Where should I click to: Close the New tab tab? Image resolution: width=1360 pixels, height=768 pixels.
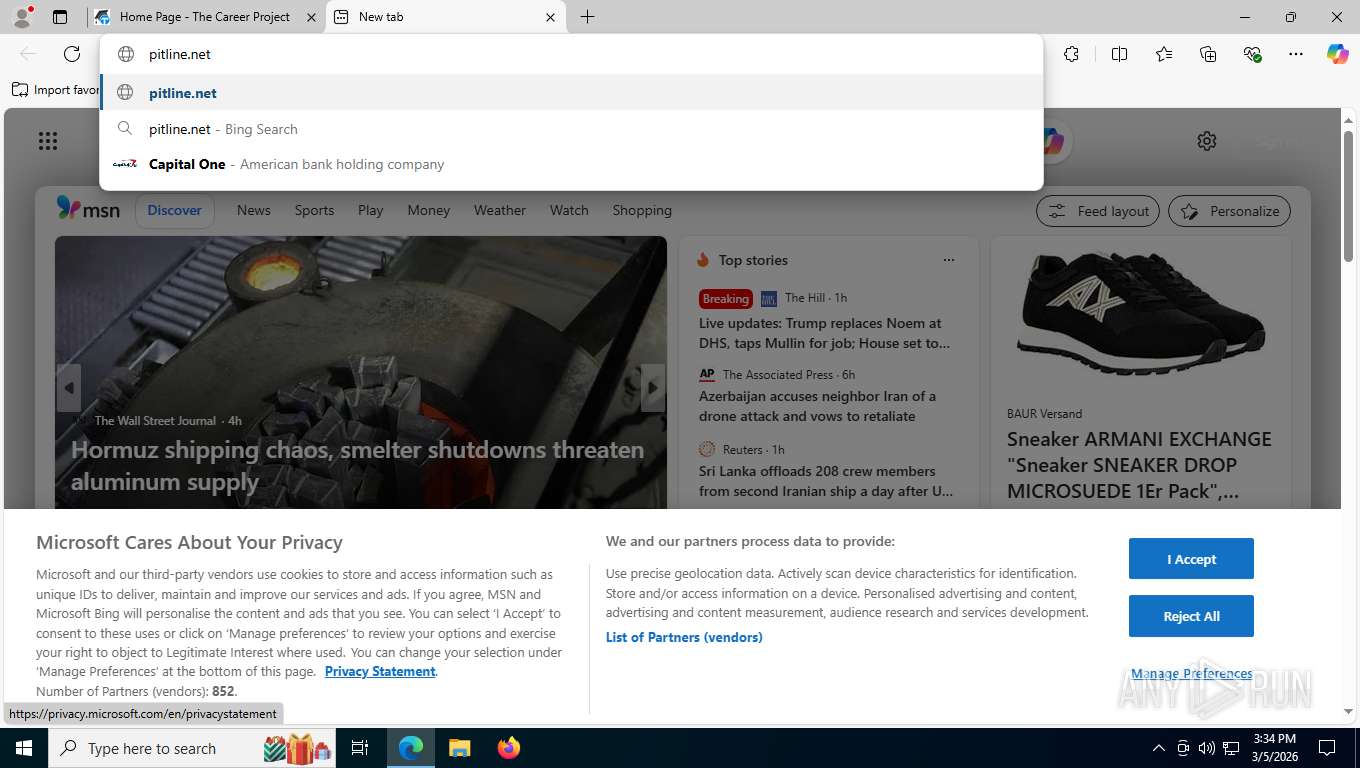click(x=550, y=17)
